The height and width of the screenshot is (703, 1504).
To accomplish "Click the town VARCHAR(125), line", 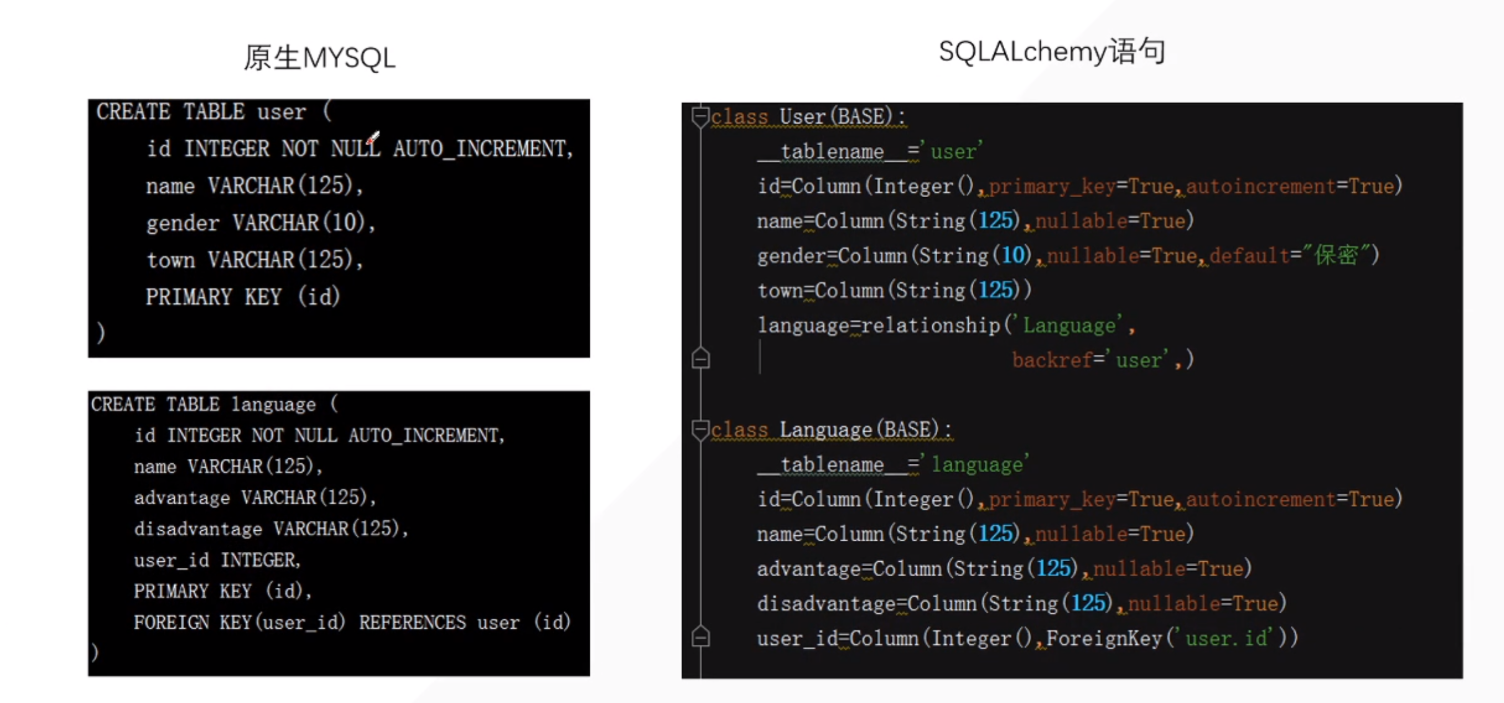I will click(x=255, y=260).
